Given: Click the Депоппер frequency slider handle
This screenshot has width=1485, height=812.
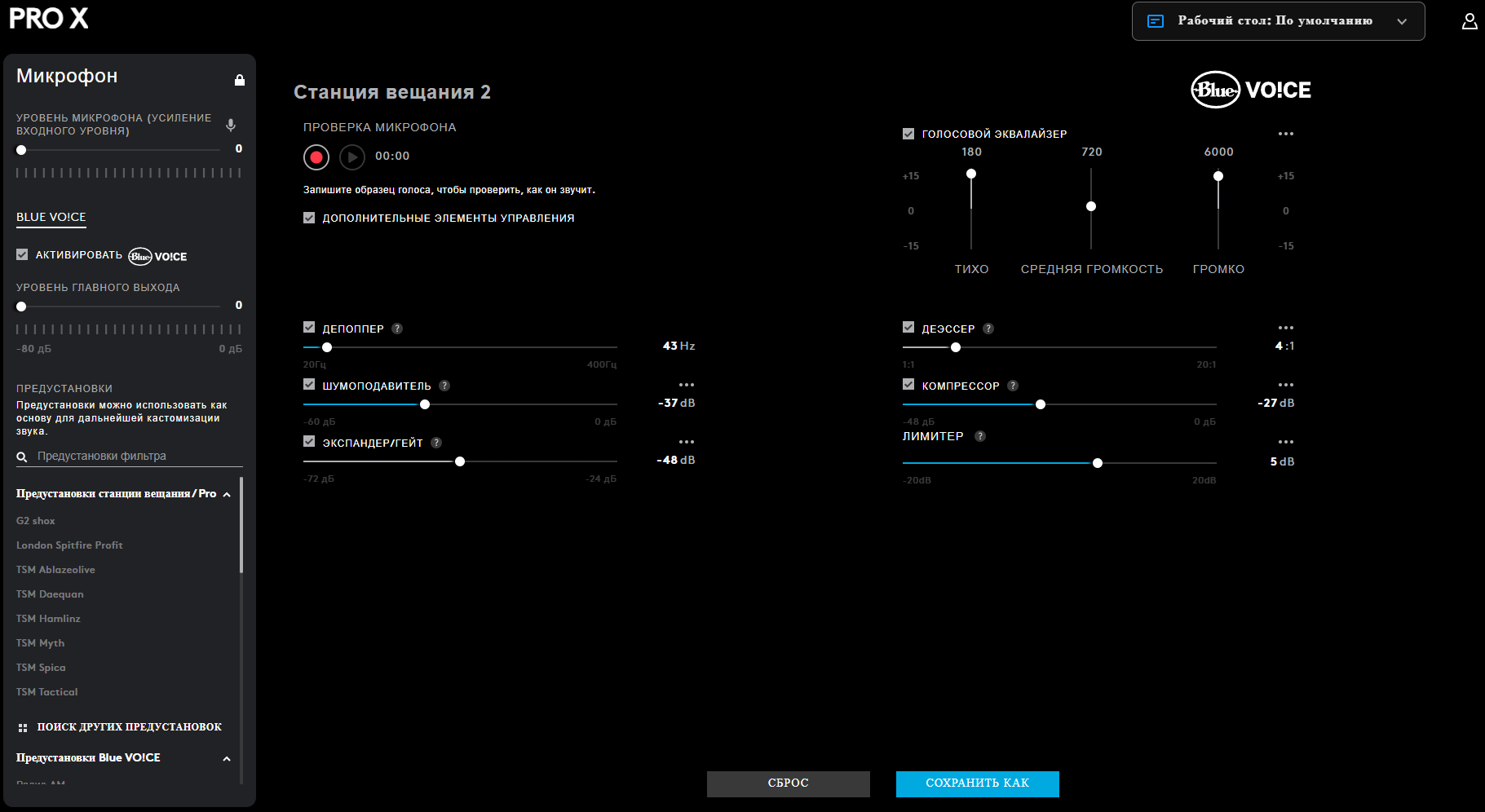Looking at the screenshot, I should click(x=327, y=347).
